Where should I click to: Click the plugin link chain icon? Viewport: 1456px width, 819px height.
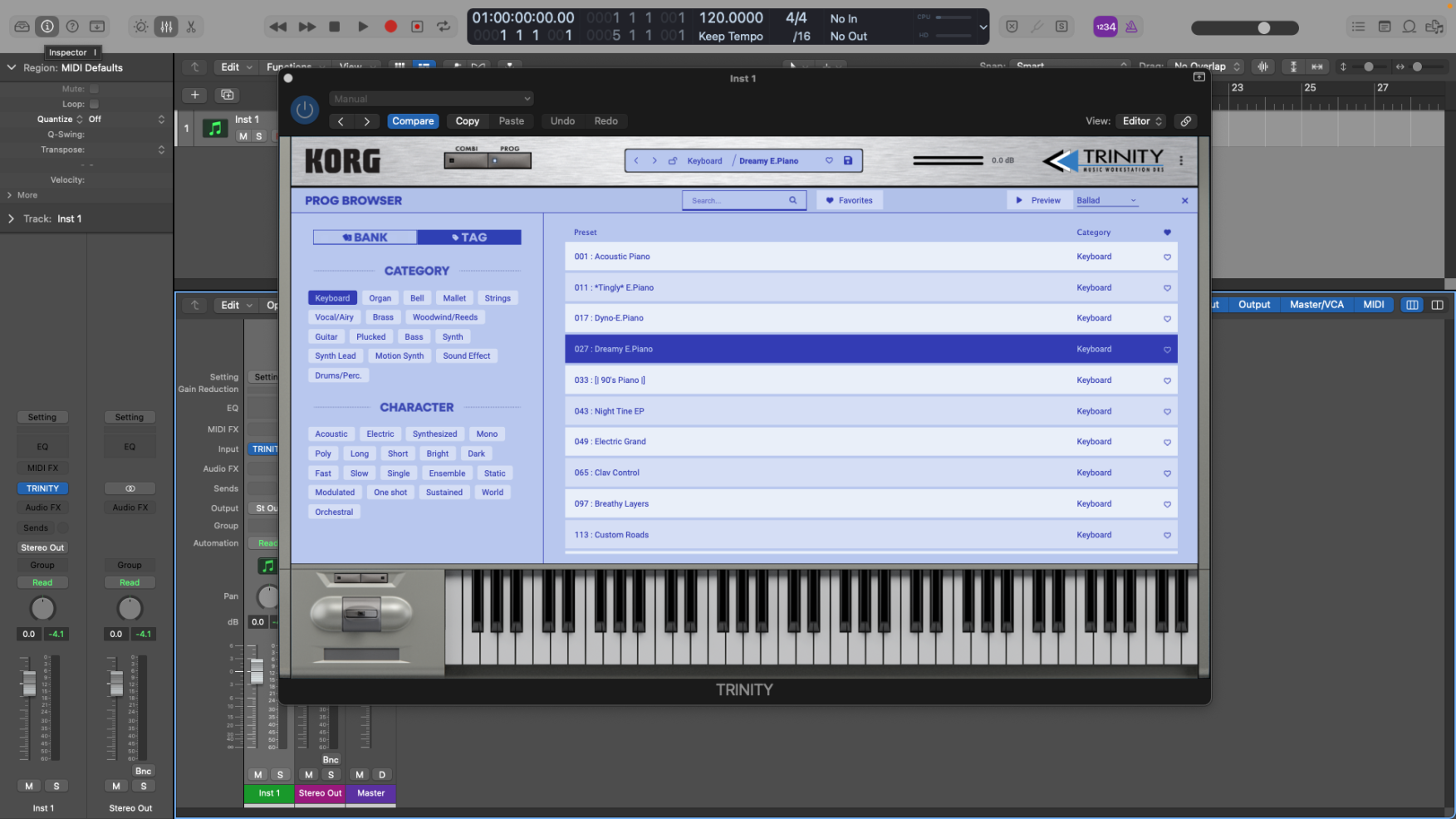(1186, 121)
